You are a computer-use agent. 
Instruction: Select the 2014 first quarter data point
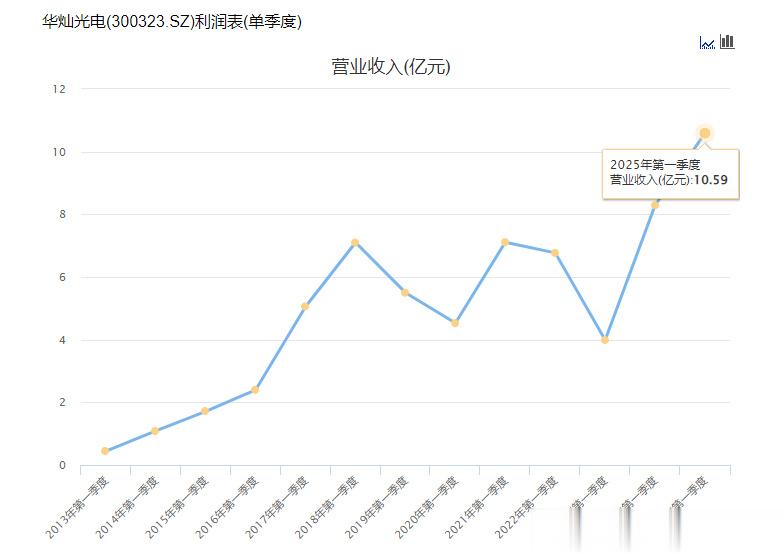pos(155,431)
